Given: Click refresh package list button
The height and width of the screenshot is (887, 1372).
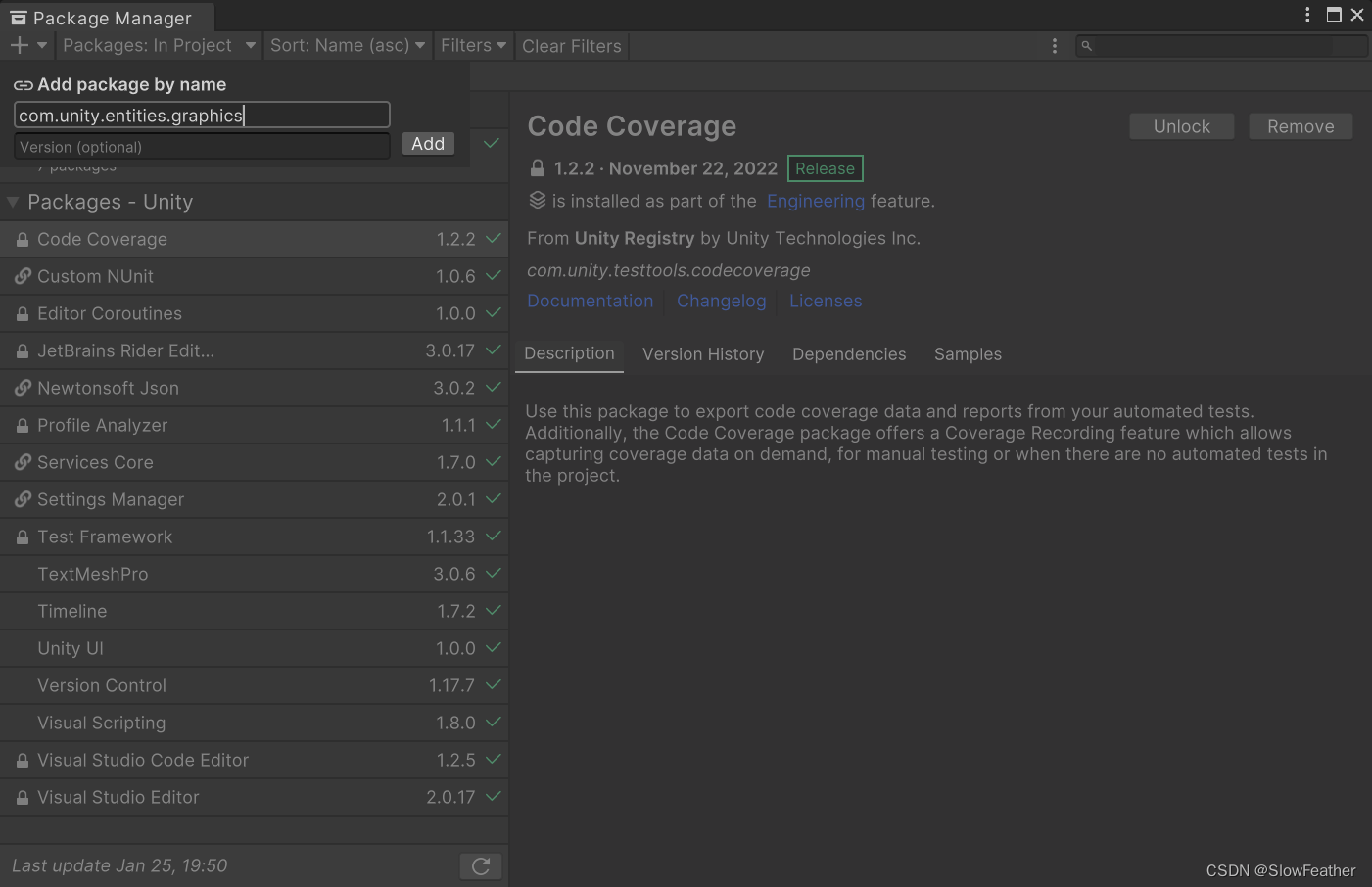Looking at the screenshot, I should pos(481,866).
